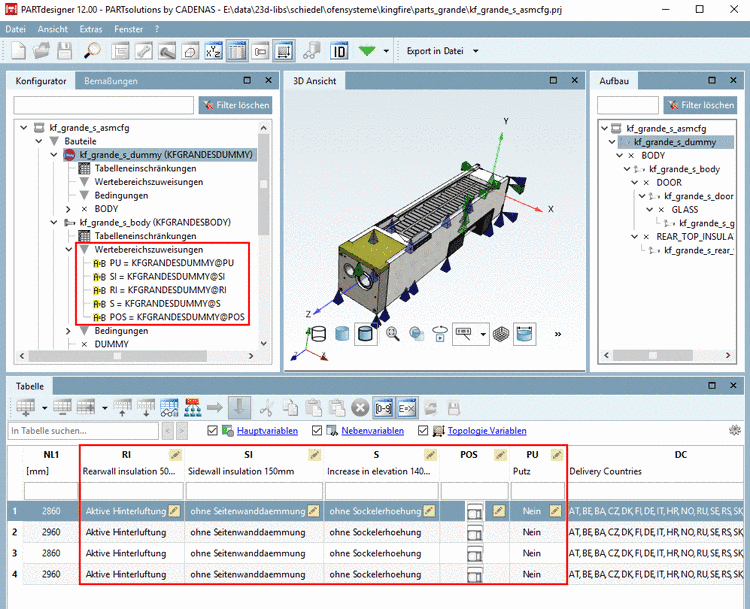Switch to the Bemaßungen tab

[110, 81]
